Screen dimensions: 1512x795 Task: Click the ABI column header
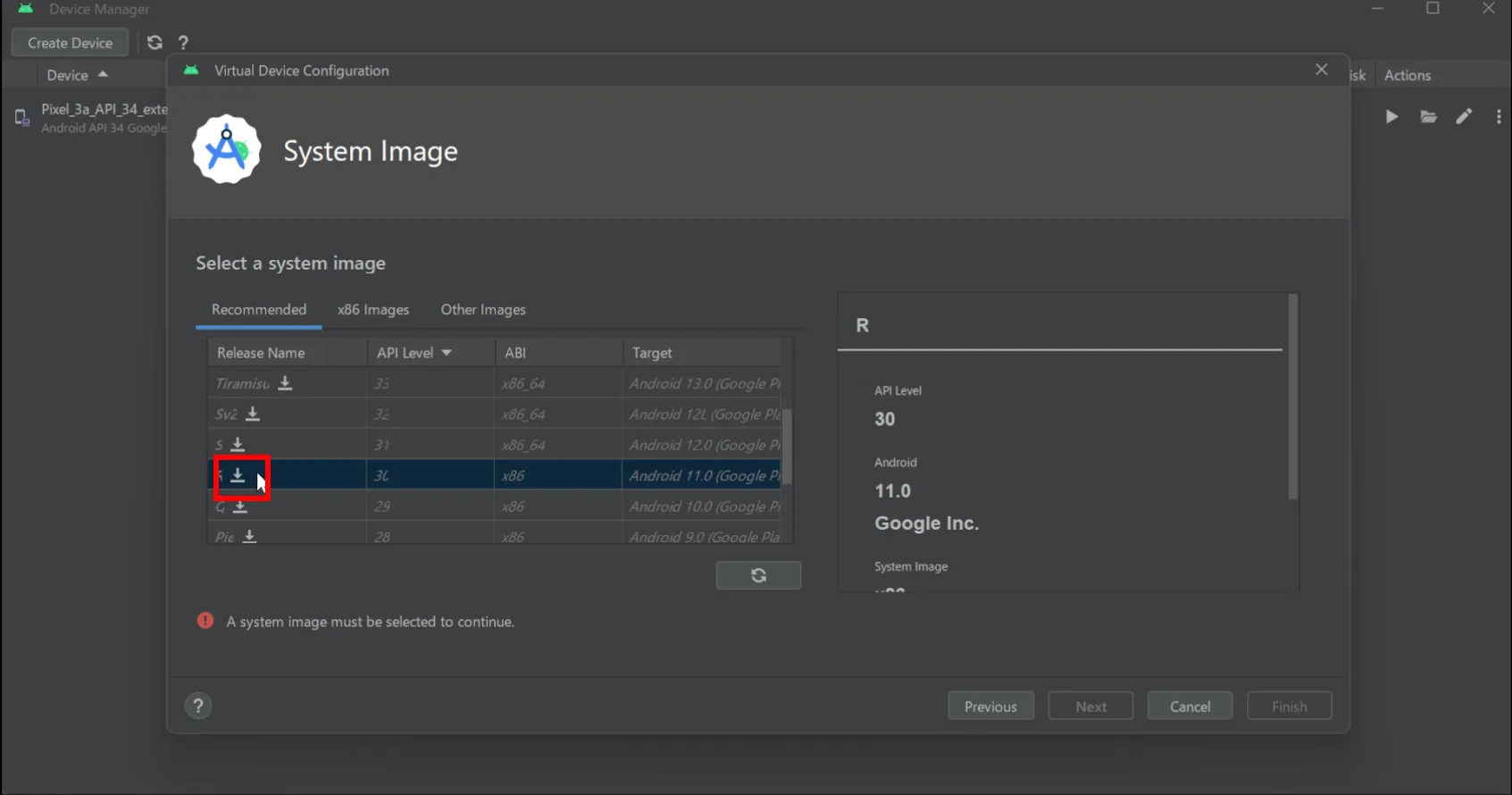pyautogui.click(x=558, y=353)
